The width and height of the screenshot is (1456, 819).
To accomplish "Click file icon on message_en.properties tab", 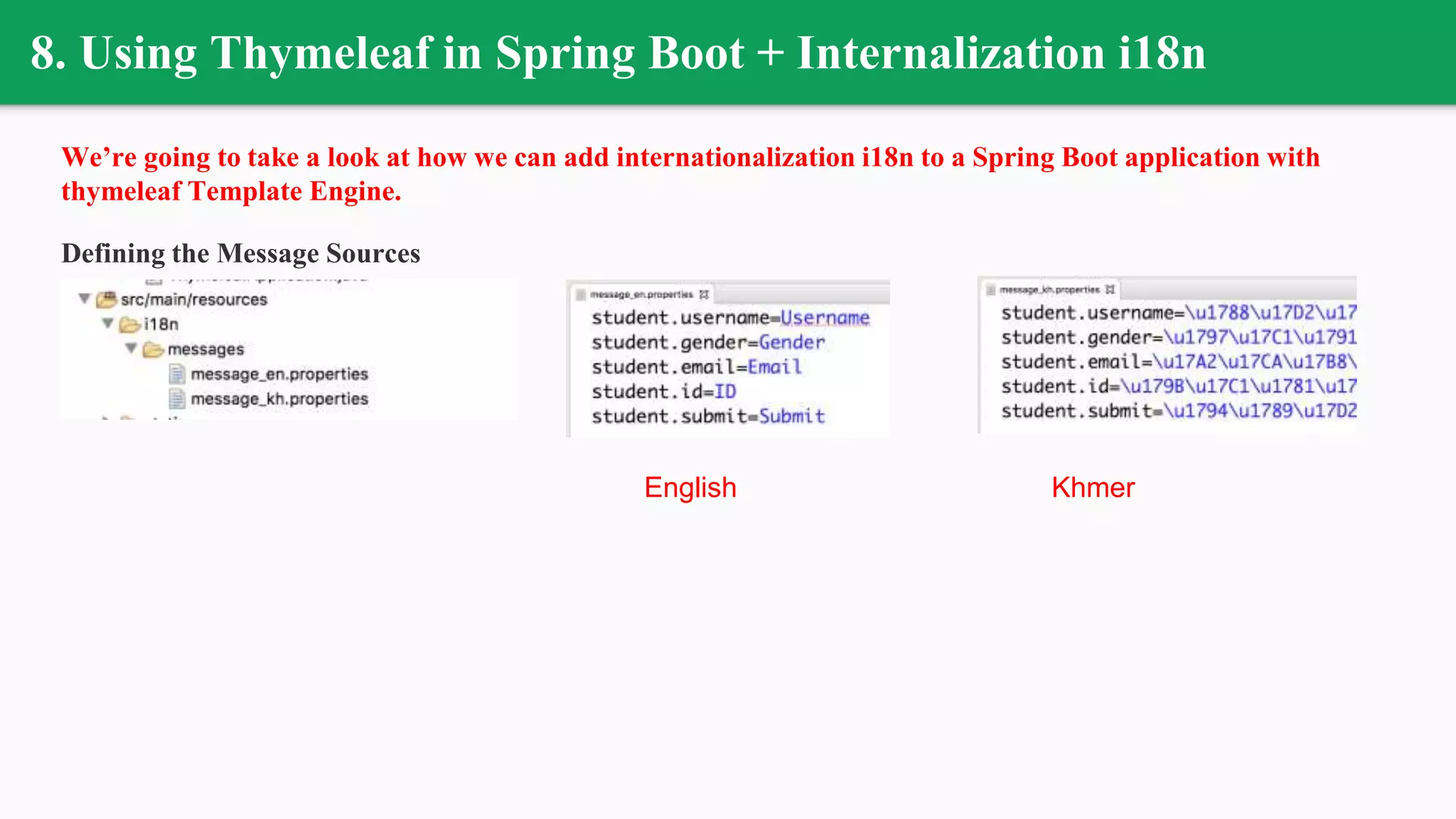I will click(x=581, y=294).
